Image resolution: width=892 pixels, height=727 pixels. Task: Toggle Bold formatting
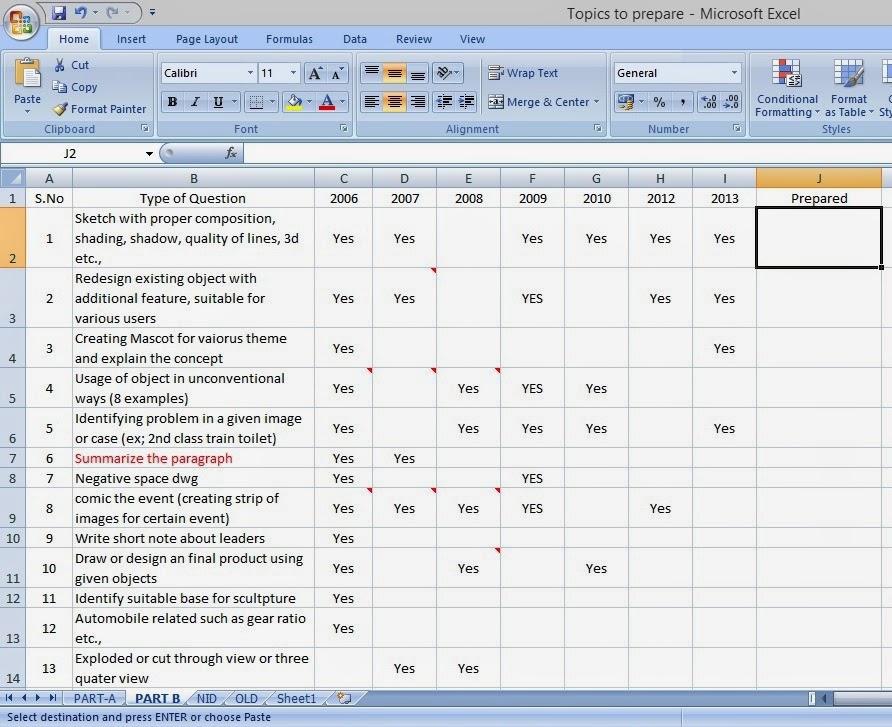[x=172, y=102]
